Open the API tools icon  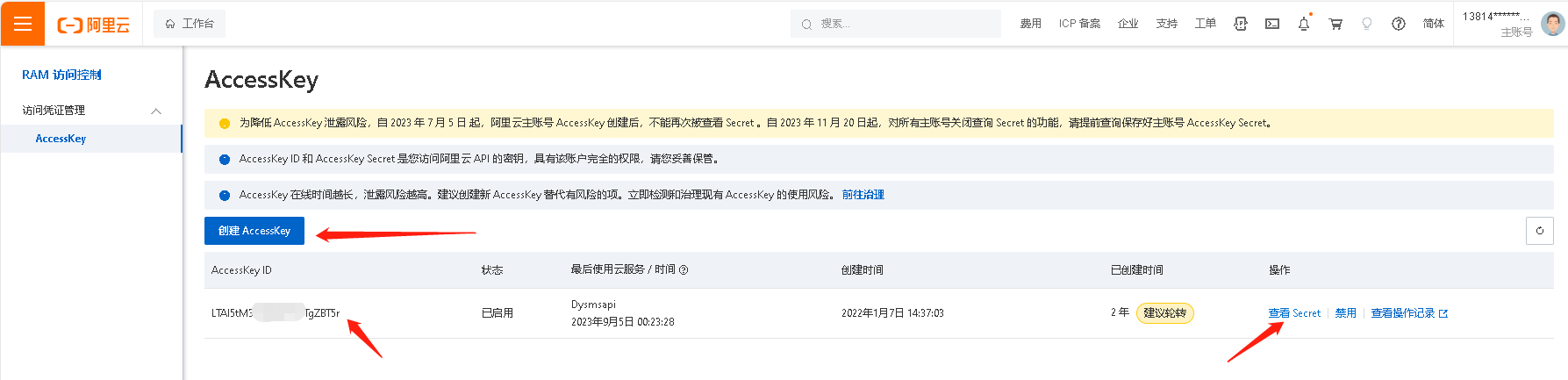click(x=1241, y=24)
